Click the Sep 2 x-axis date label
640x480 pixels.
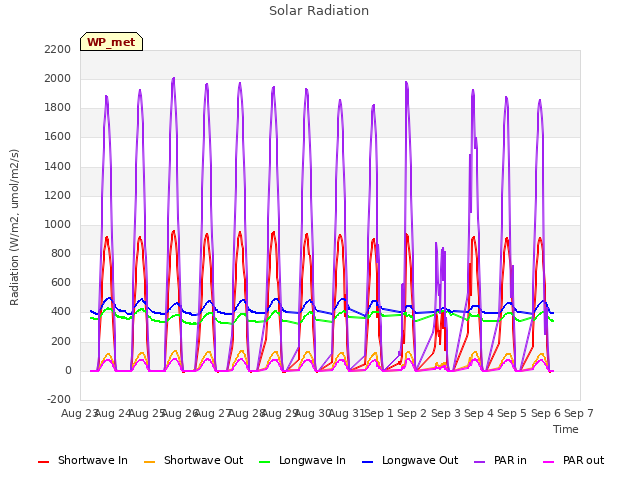pos(412,413)
